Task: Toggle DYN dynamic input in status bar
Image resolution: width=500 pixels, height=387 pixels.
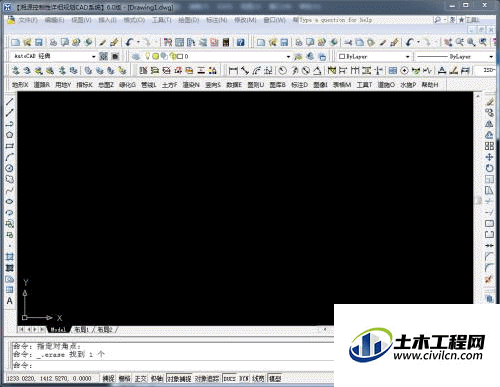Action: tap(244, 379)
